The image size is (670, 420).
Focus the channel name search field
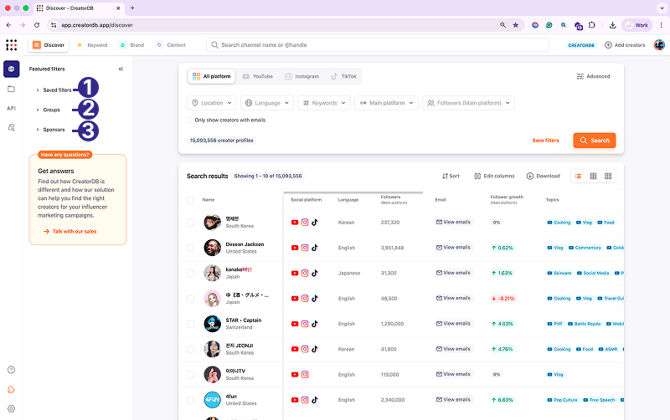[380, 45]
